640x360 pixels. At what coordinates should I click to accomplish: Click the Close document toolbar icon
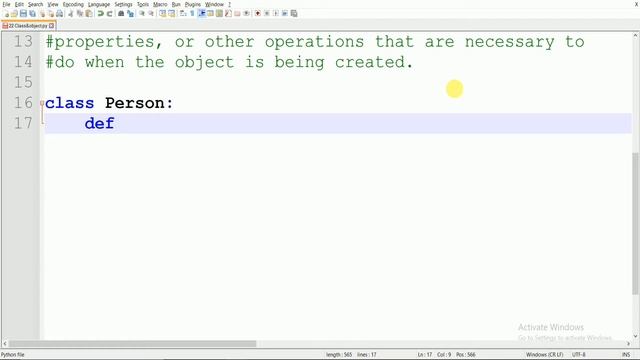[42, 13]
